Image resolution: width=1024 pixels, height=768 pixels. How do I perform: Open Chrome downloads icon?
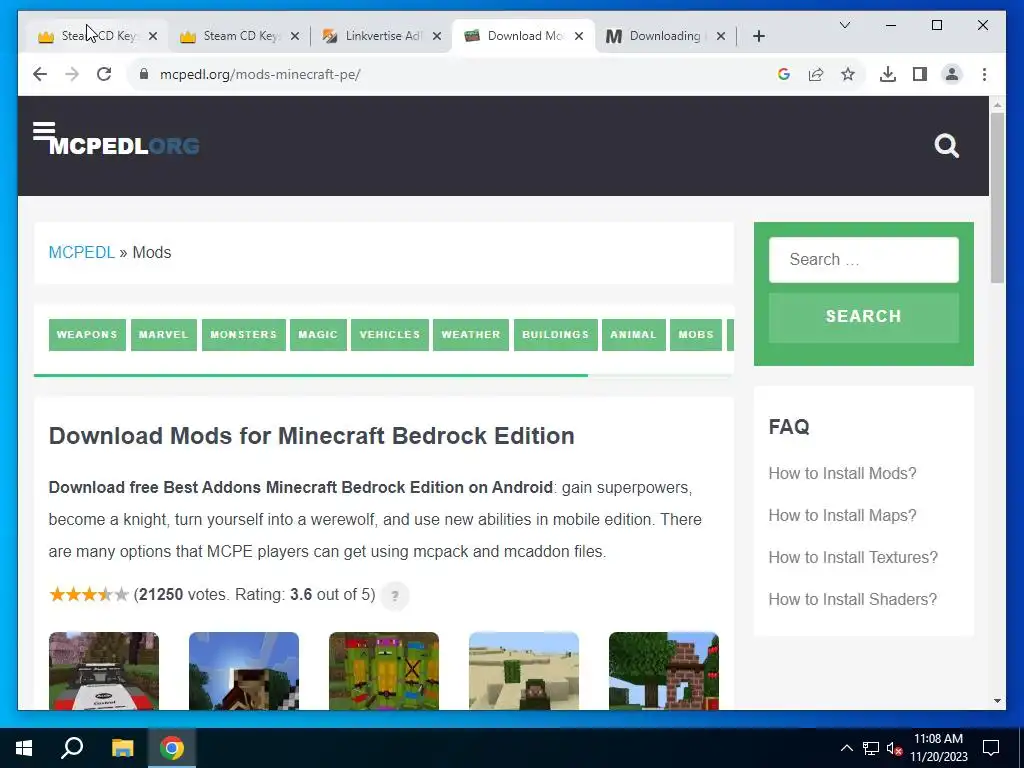tap(888, 74)
